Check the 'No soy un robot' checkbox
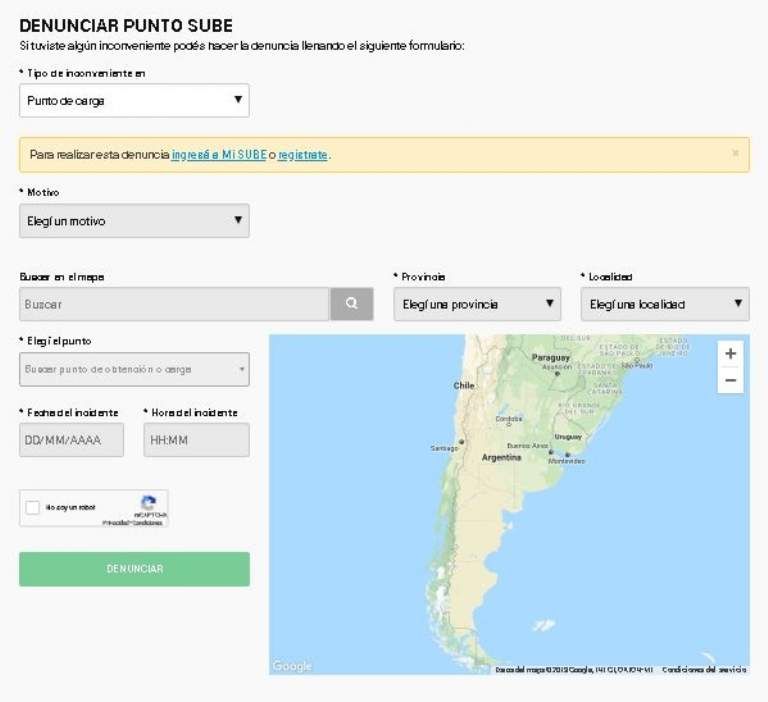This screenshot has width=768, height=702. click(33, 508)
